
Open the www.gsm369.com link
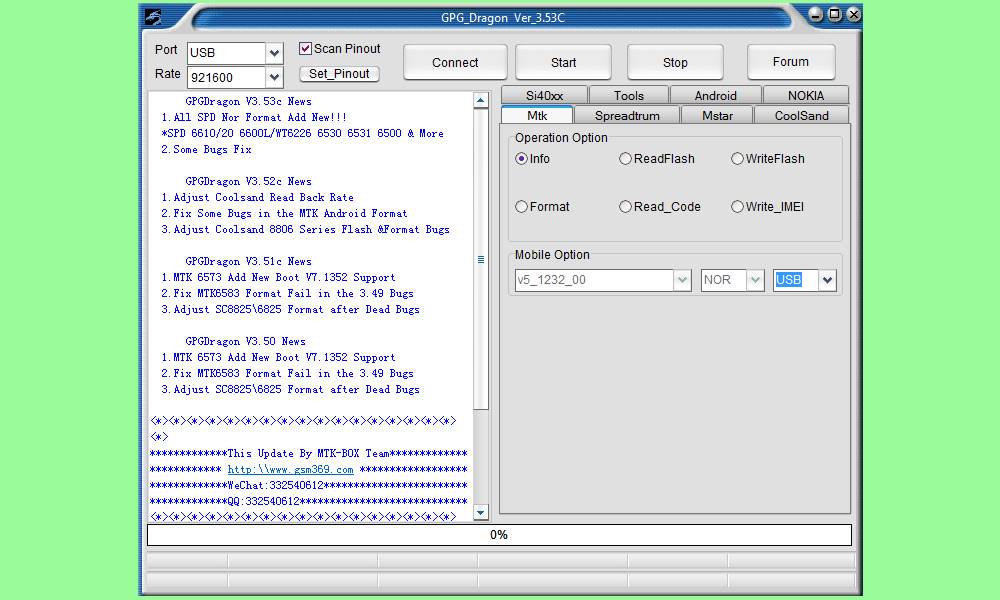[x=290, y=469]
